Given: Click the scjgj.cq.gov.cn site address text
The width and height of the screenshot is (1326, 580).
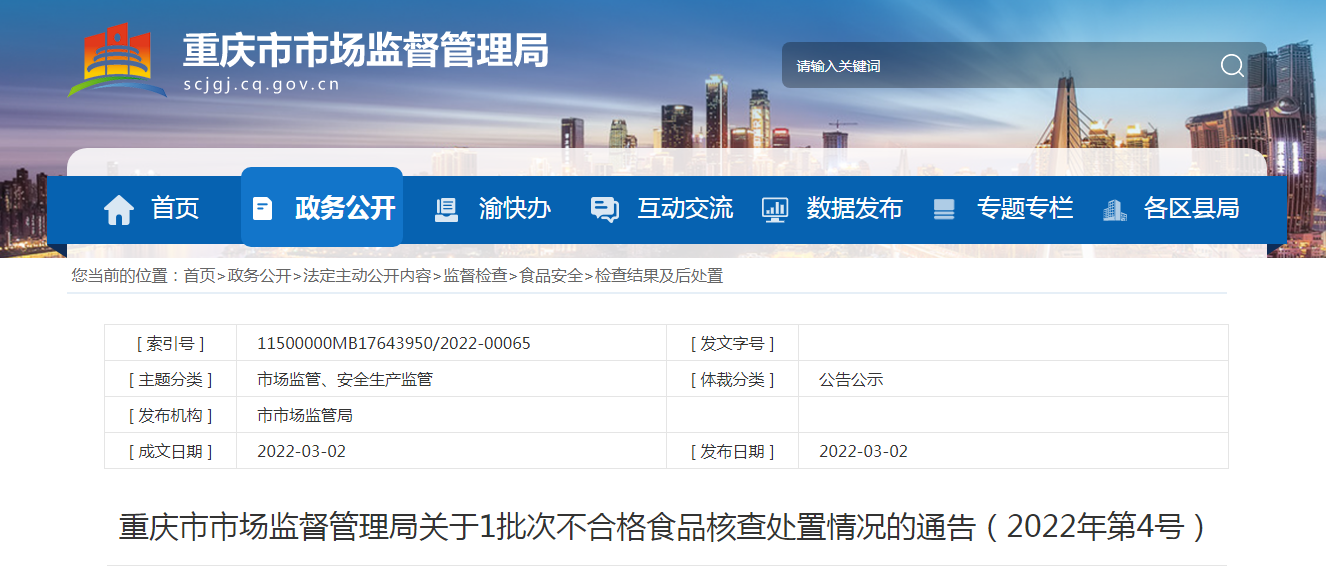Looking at the screenshot, I should click(262, 84).
